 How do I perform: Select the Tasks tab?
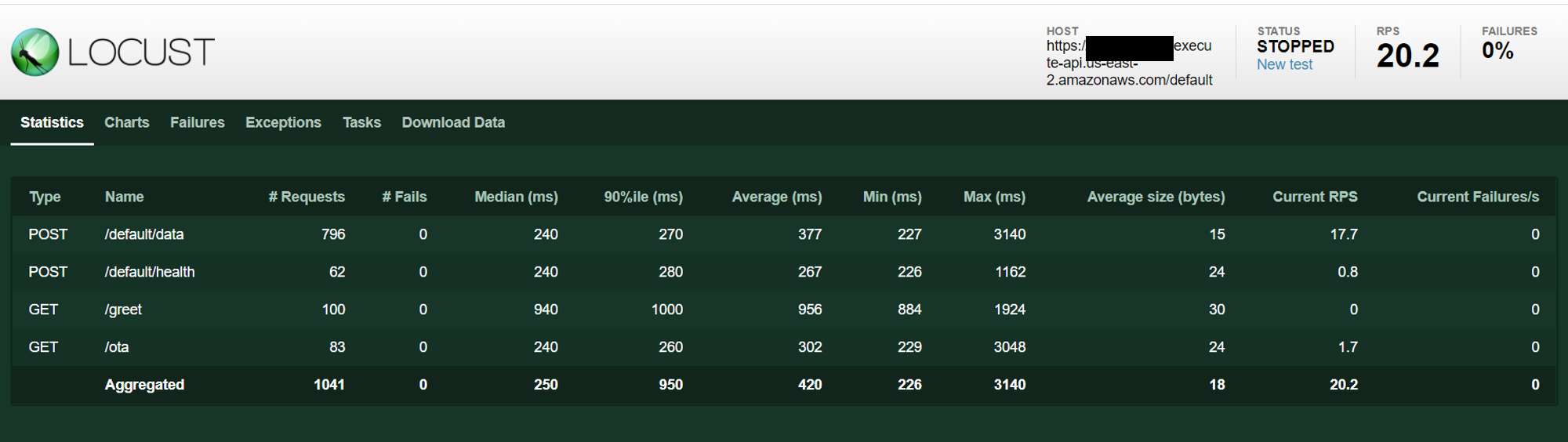coord(361,122)
